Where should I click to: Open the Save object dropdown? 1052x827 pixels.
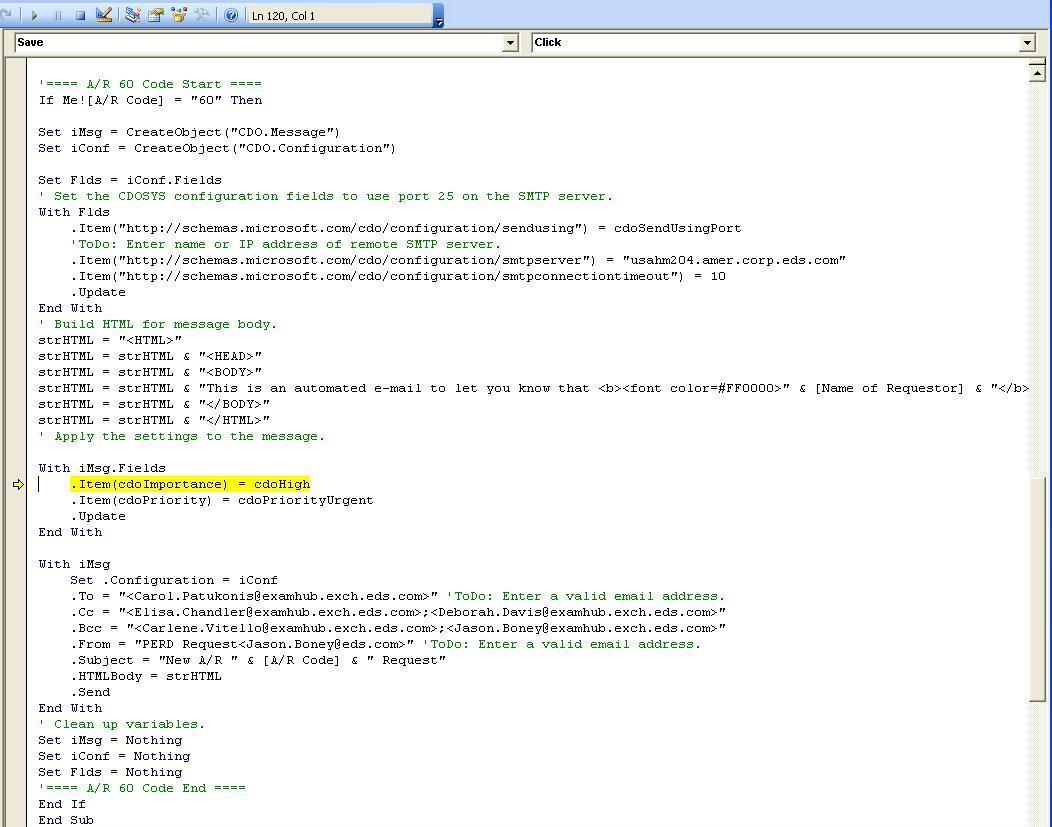pos(510,42)
